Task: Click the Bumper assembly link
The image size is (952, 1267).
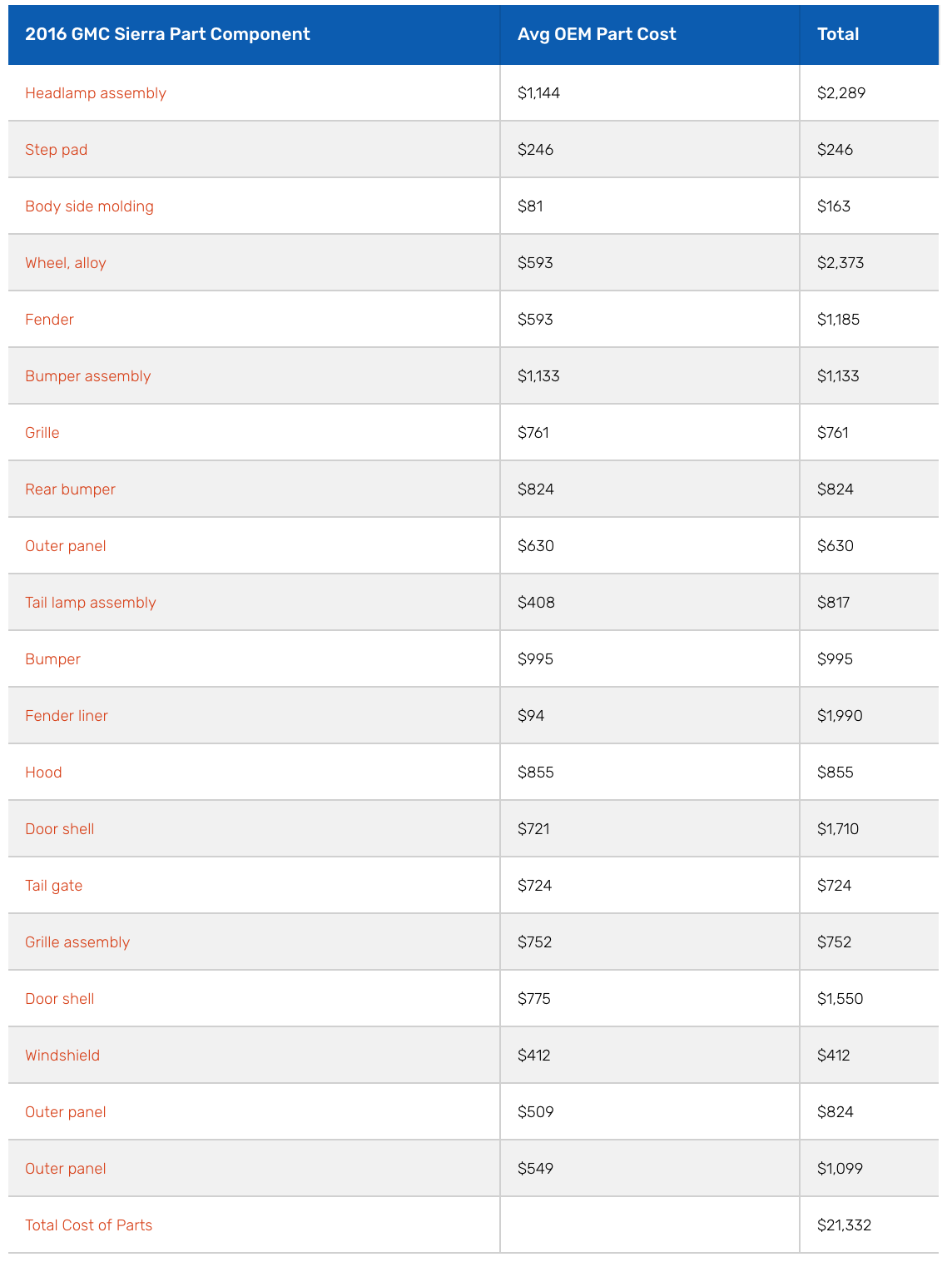Action: click(x=87, y=376)
